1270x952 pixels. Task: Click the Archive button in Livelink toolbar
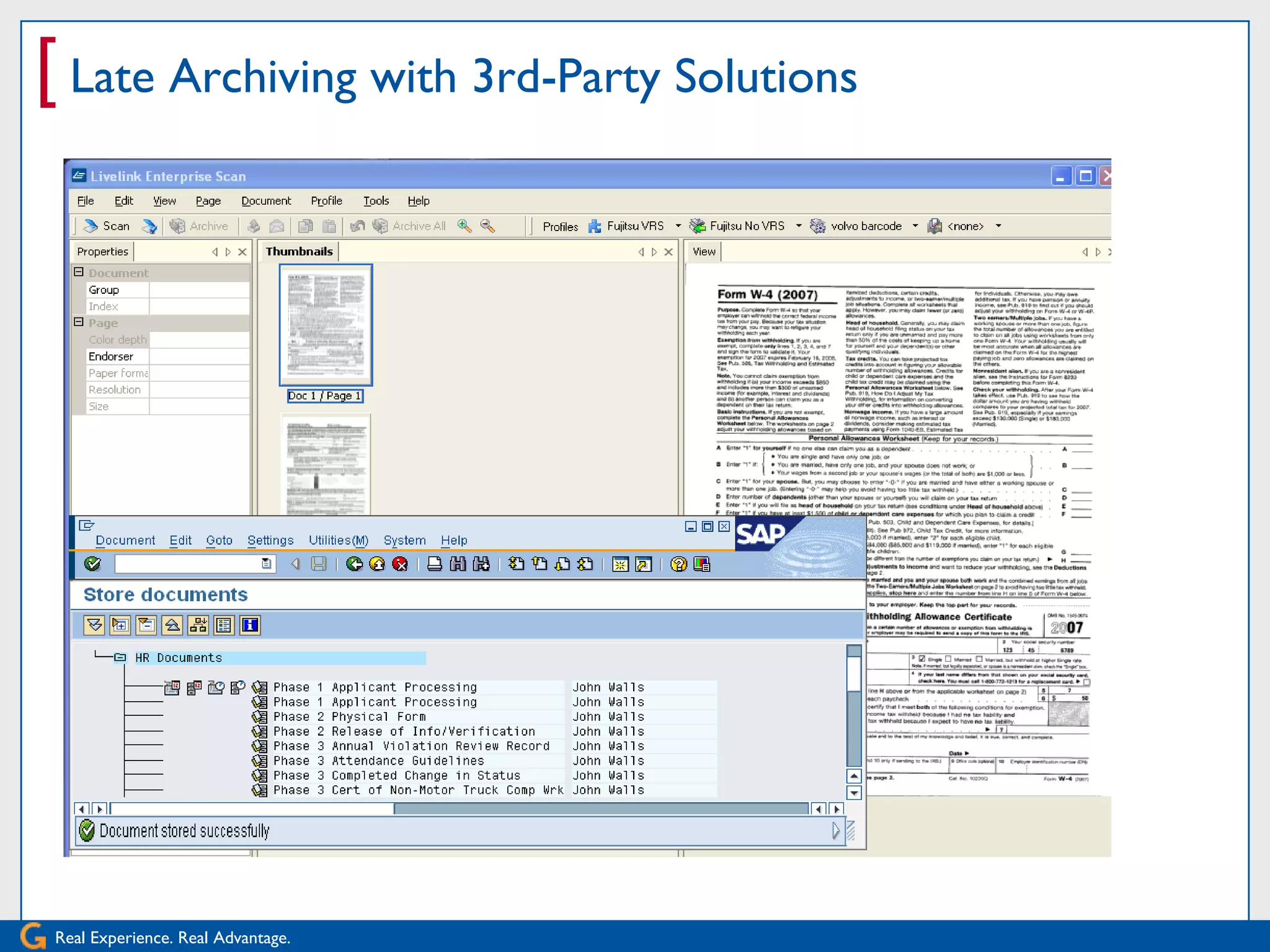coord(199,226)
